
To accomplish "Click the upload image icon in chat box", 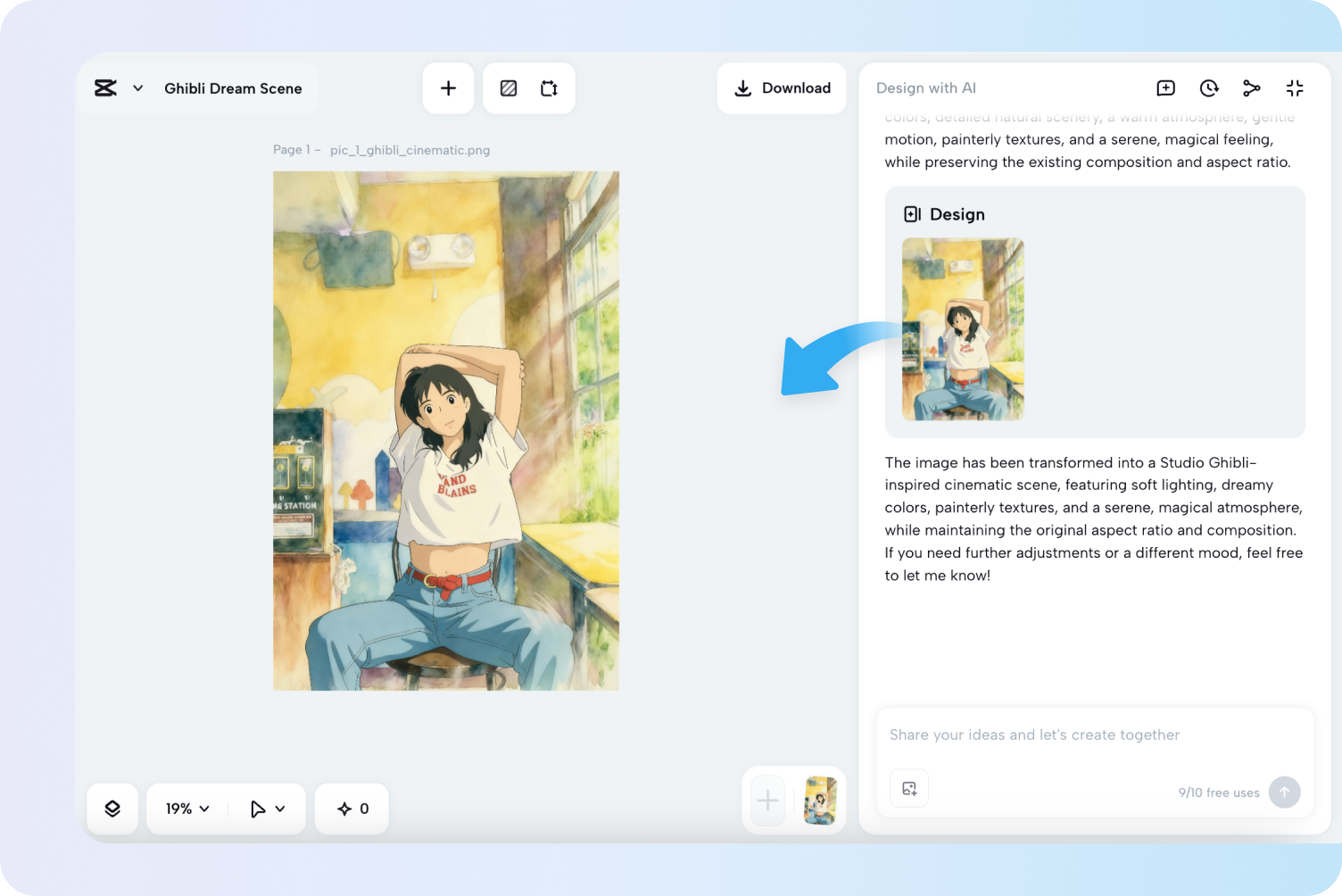I will pos(909,788).
